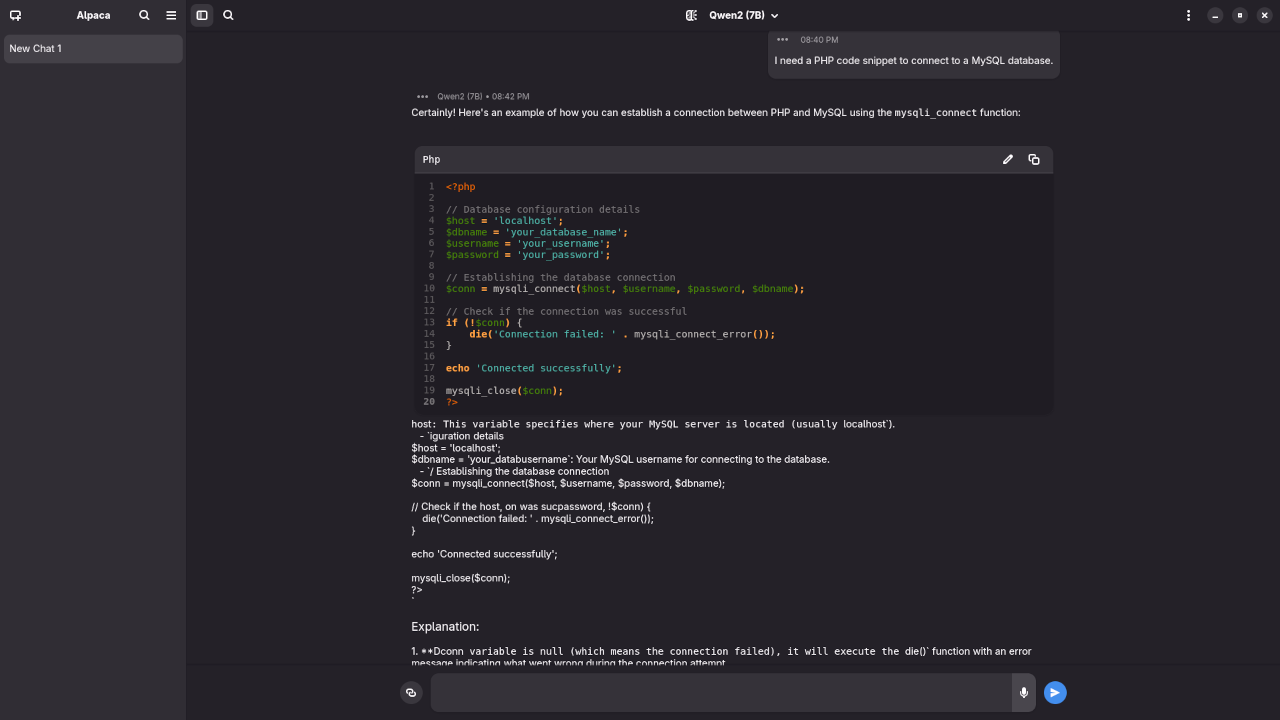Viewport: 1280px width, 720px height.
Task: Search chats using the sidebar magnifier icon
Action: pos(144,15)
